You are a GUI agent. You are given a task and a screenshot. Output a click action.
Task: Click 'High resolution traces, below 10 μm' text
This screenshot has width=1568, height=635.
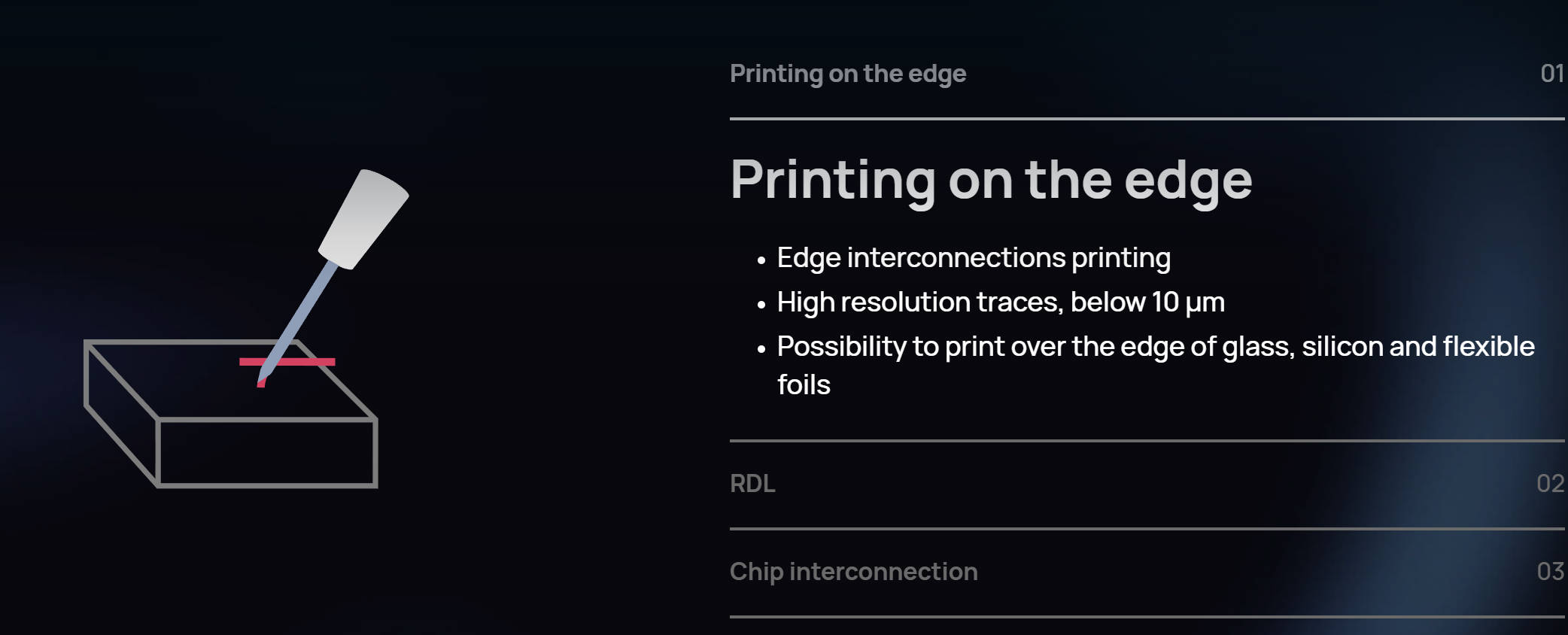[x=1001, y=302]
